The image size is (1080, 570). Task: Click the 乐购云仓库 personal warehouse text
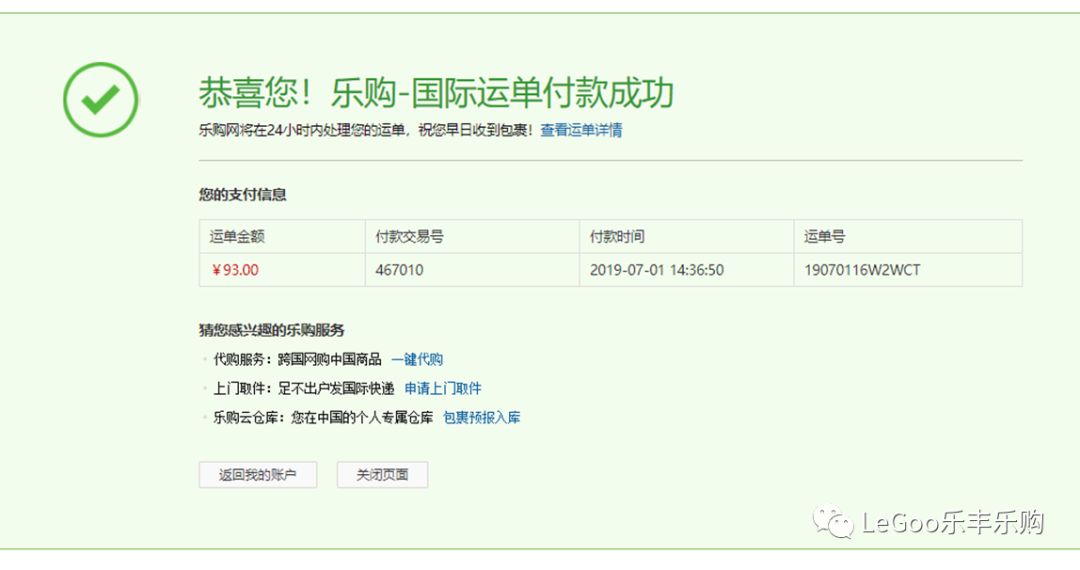pos(323,417)
